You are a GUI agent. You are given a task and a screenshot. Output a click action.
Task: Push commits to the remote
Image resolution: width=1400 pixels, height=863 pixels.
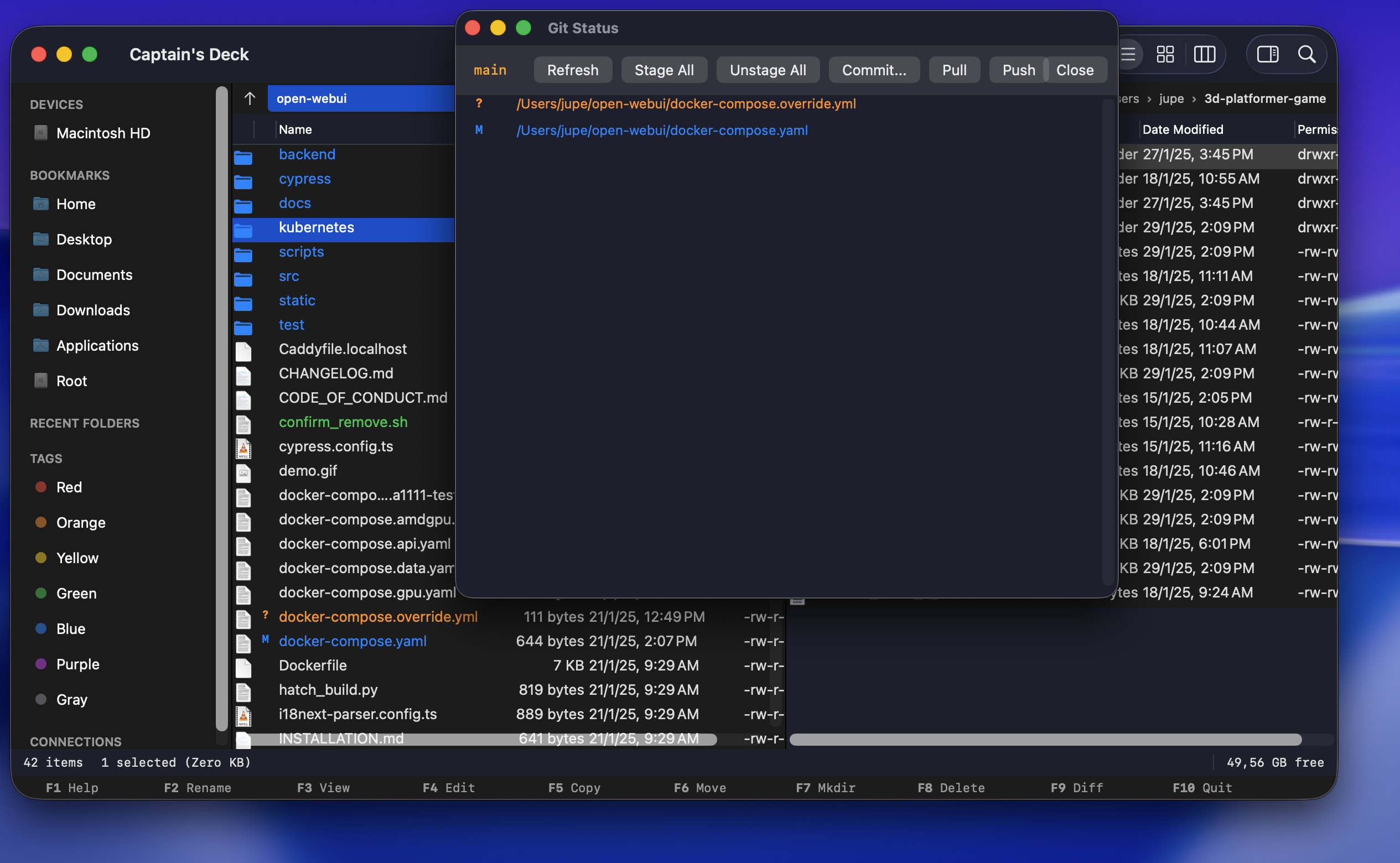point(1018,69)
